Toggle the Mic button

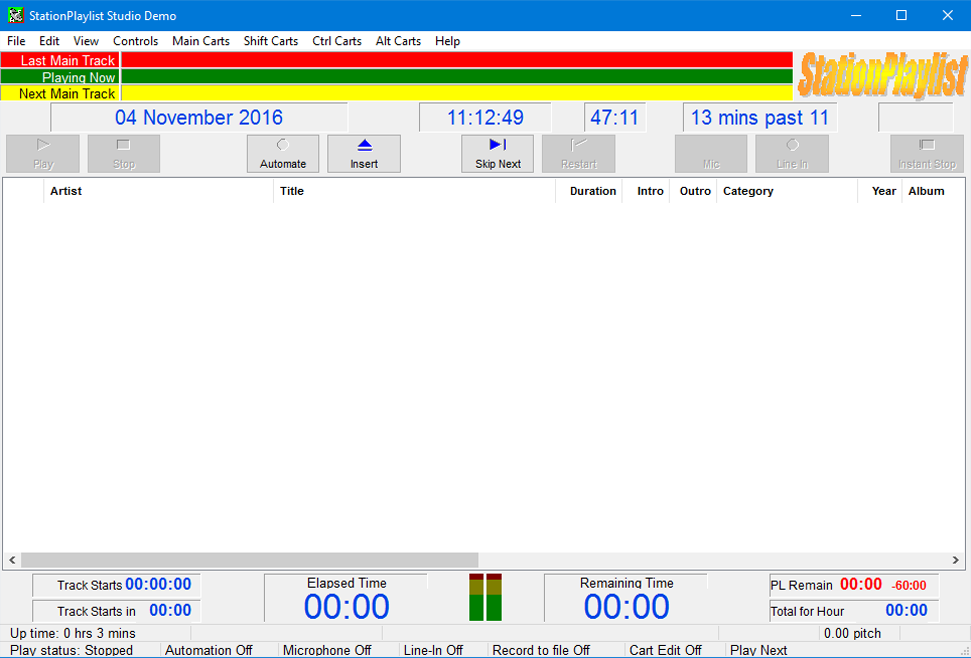click(x=711, y=154)
